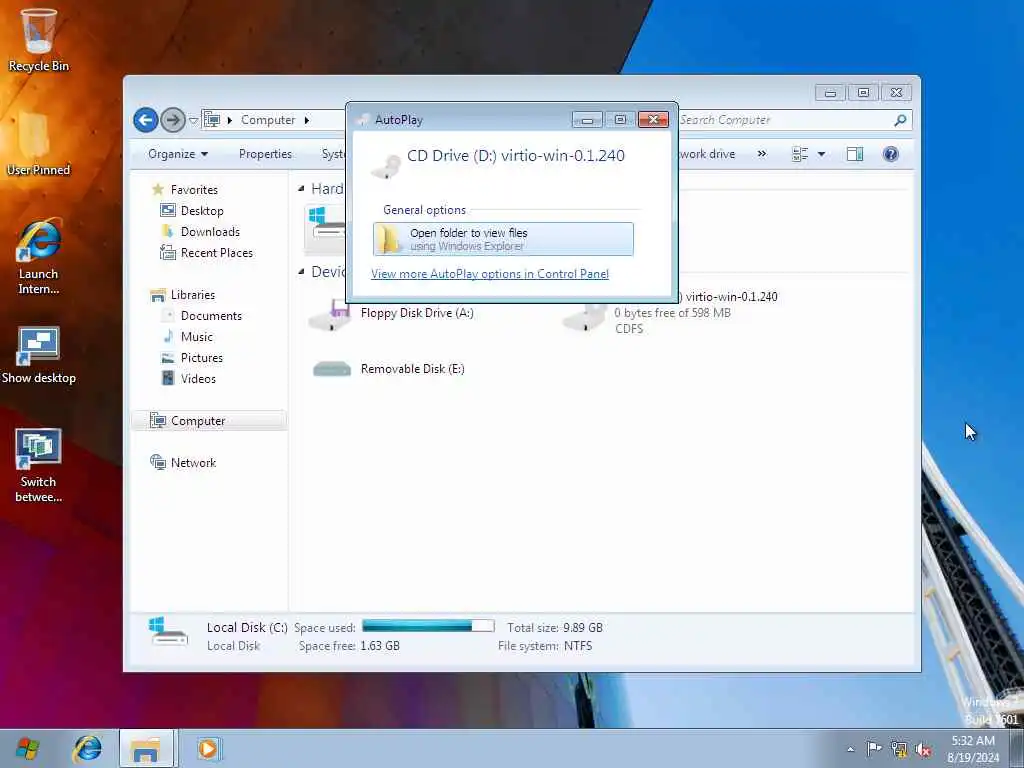Screen dimensions: 1024x768
Task: Show hidden tray icons arrow
Action: point(850,749)
